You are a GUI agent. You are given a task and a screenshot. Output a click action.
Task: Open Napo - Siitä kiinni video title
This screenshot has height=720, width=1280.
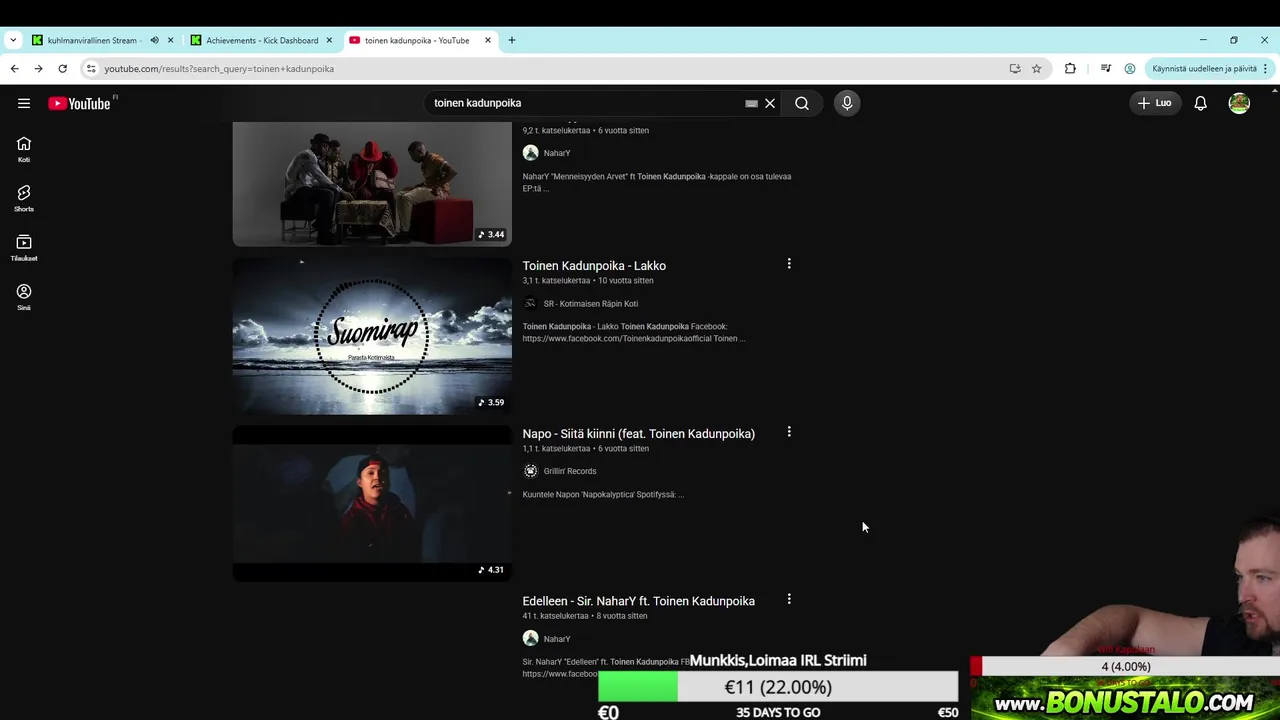(638, 433)
